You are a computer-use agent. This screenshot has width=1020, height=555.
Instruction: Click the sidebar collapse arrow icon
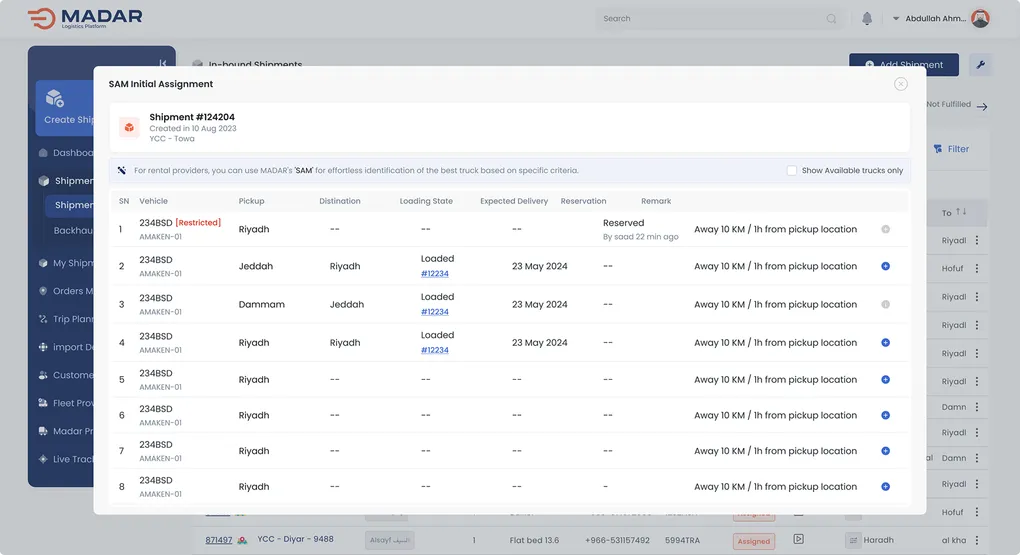[x=163, y=63]
